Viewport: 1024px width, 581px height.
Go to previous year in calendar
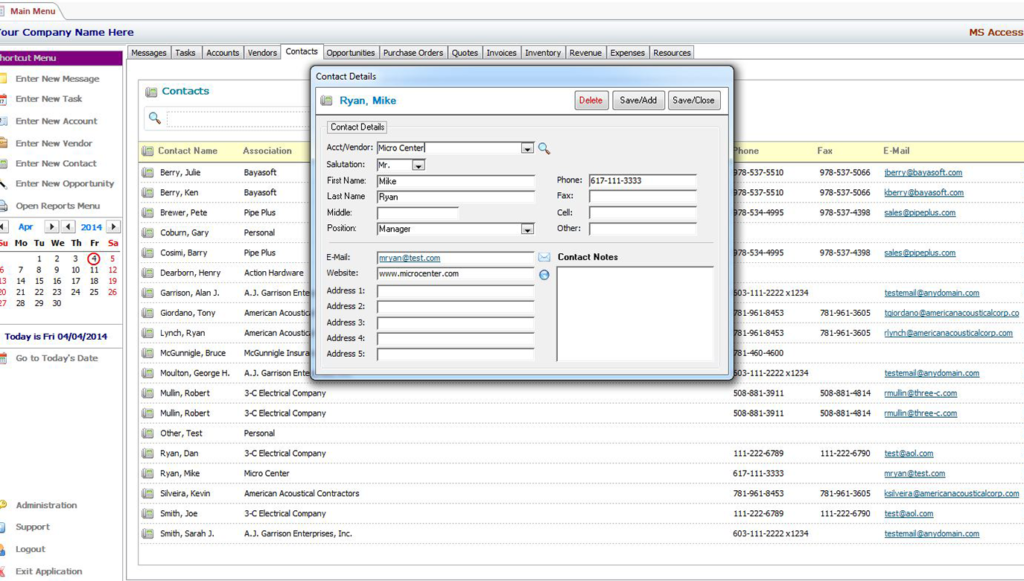[69, 227]
